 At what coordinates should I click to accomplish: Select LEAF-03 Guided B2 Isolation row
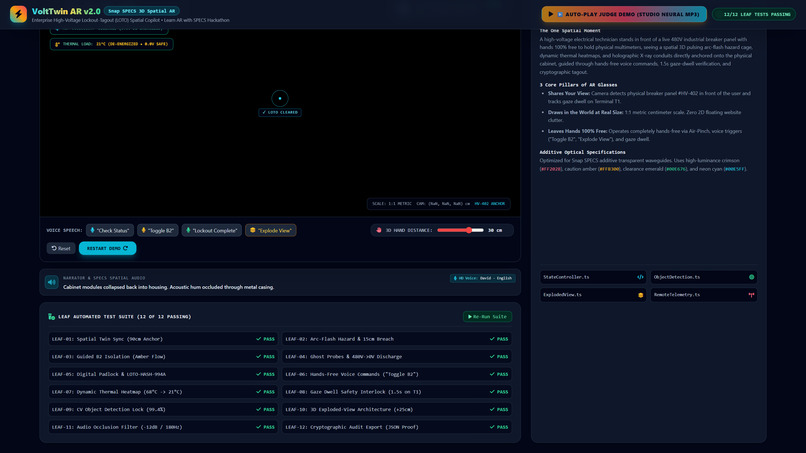(163, 356)
